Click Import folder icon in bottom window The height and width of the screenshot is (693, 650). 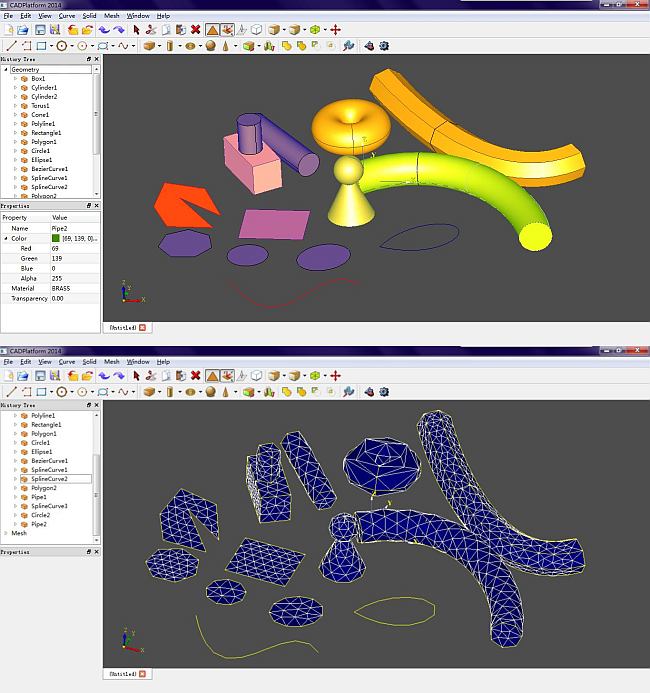73,376
